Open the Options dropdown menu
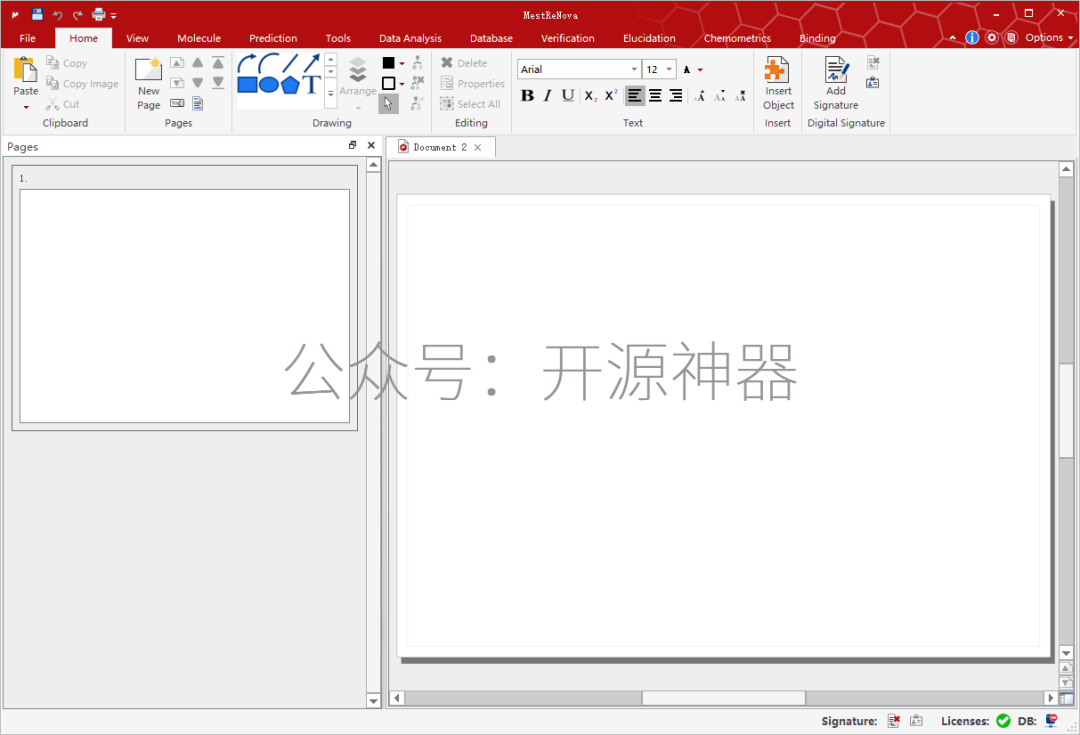The height and width of the screenshot is (735, 1080). pos(1048,38)
